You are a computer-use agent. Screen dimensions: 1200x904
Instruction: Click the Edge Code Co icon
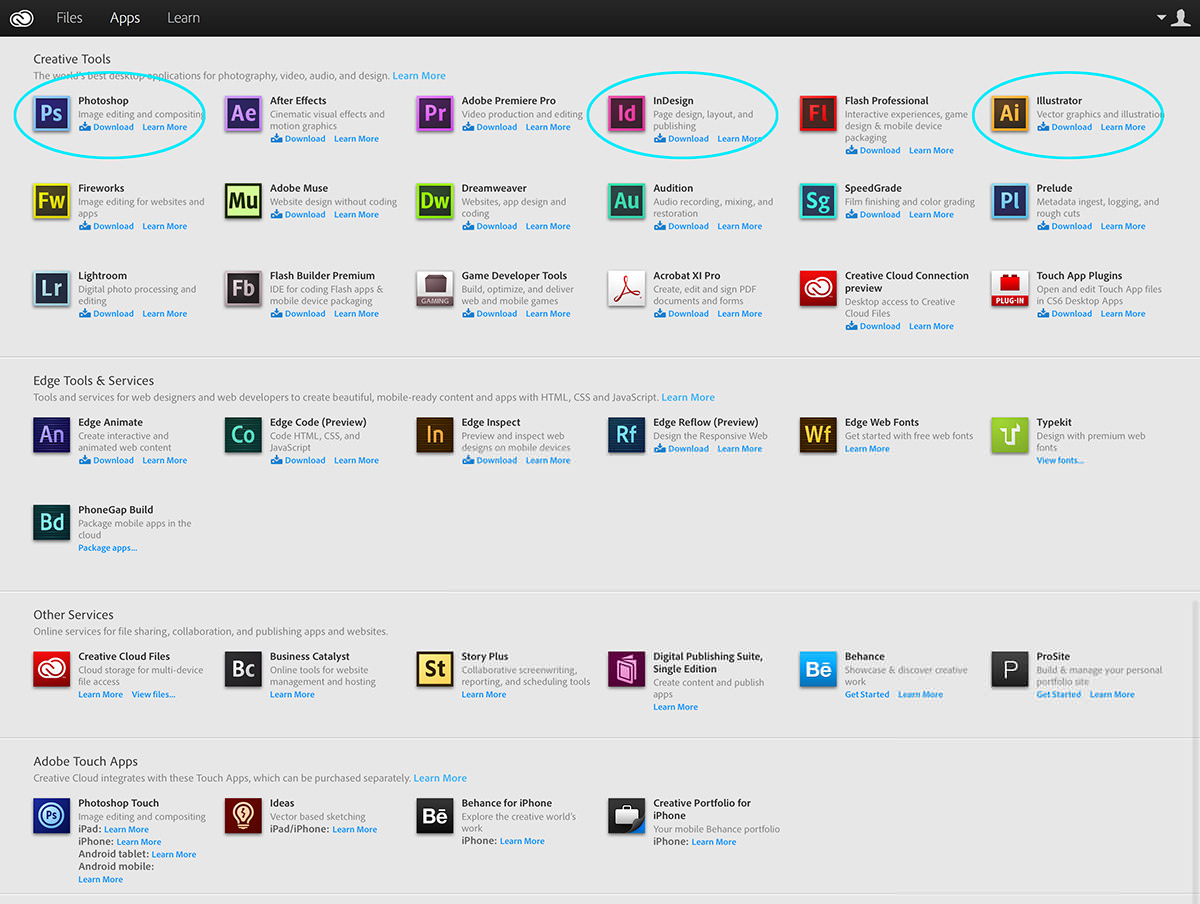click(243, 435)
